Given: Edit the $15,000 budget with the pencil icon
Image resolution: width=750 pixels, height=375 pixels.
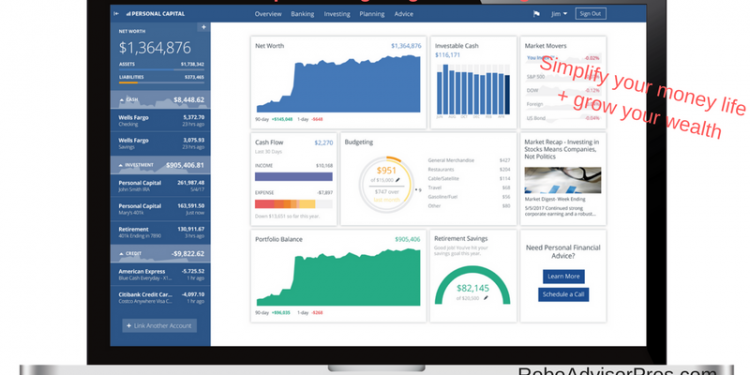Looking at the screenshot, I should [x=397, y=180].
